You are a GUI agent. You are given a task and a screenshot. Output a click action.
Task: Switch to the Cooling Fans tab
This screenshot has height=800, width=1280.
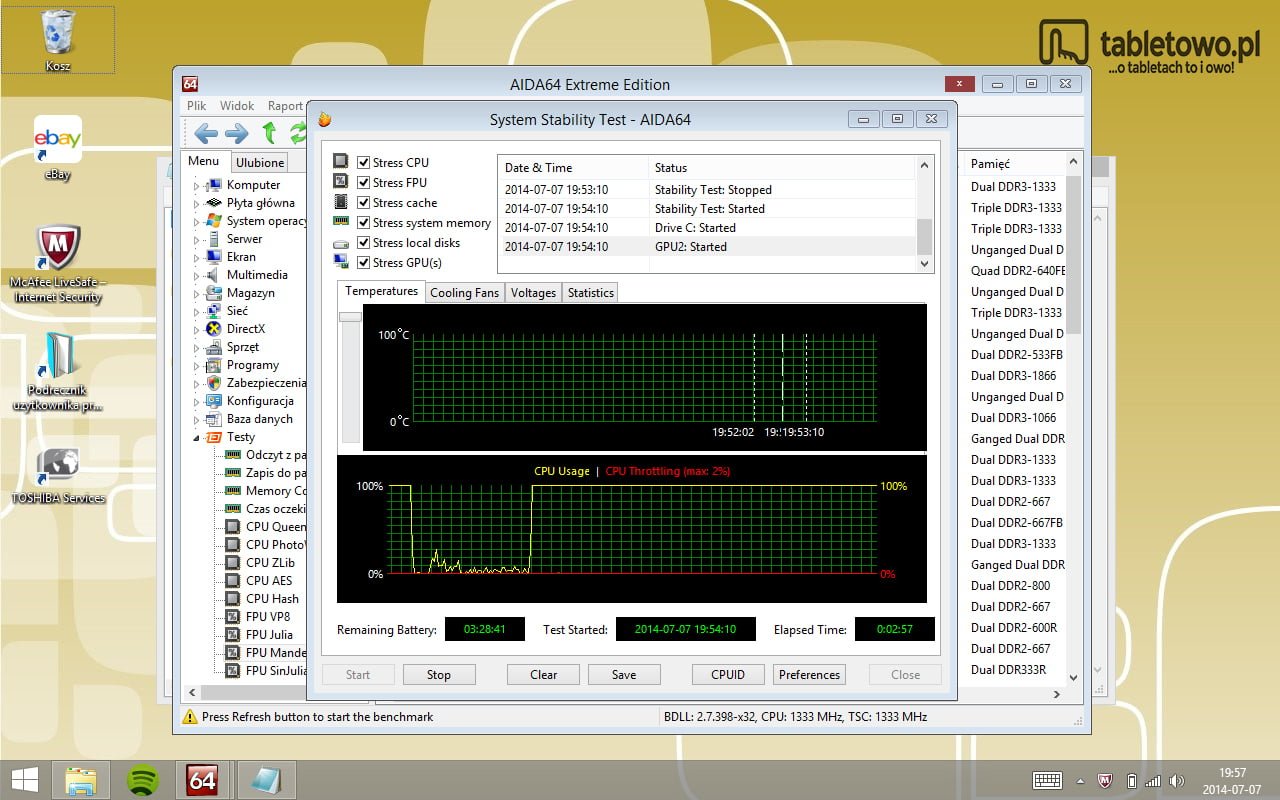coord(464,292)
